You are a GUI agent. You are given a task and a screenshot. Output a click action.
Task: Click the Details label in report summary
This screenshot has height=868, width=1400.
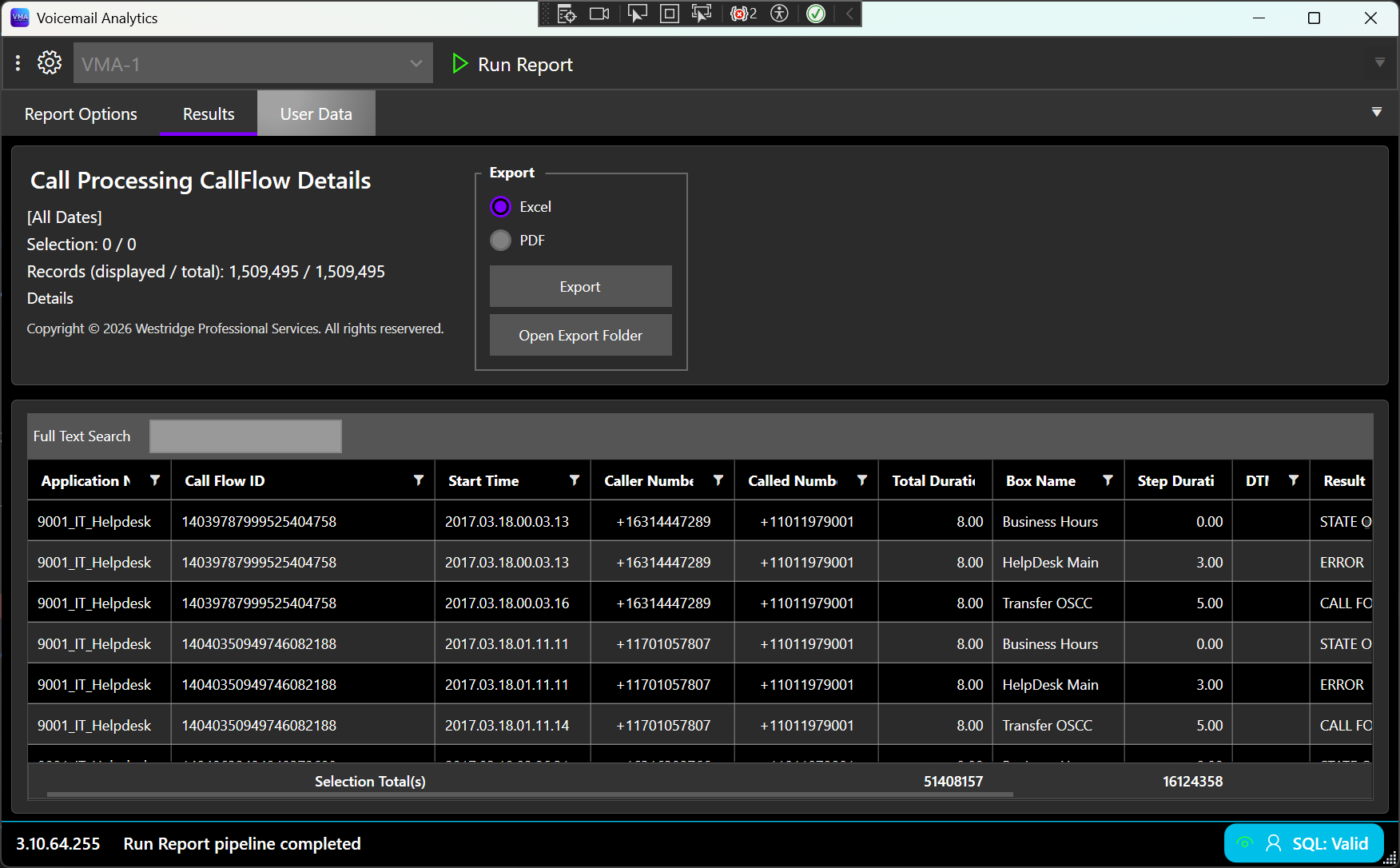coord(50,298)
